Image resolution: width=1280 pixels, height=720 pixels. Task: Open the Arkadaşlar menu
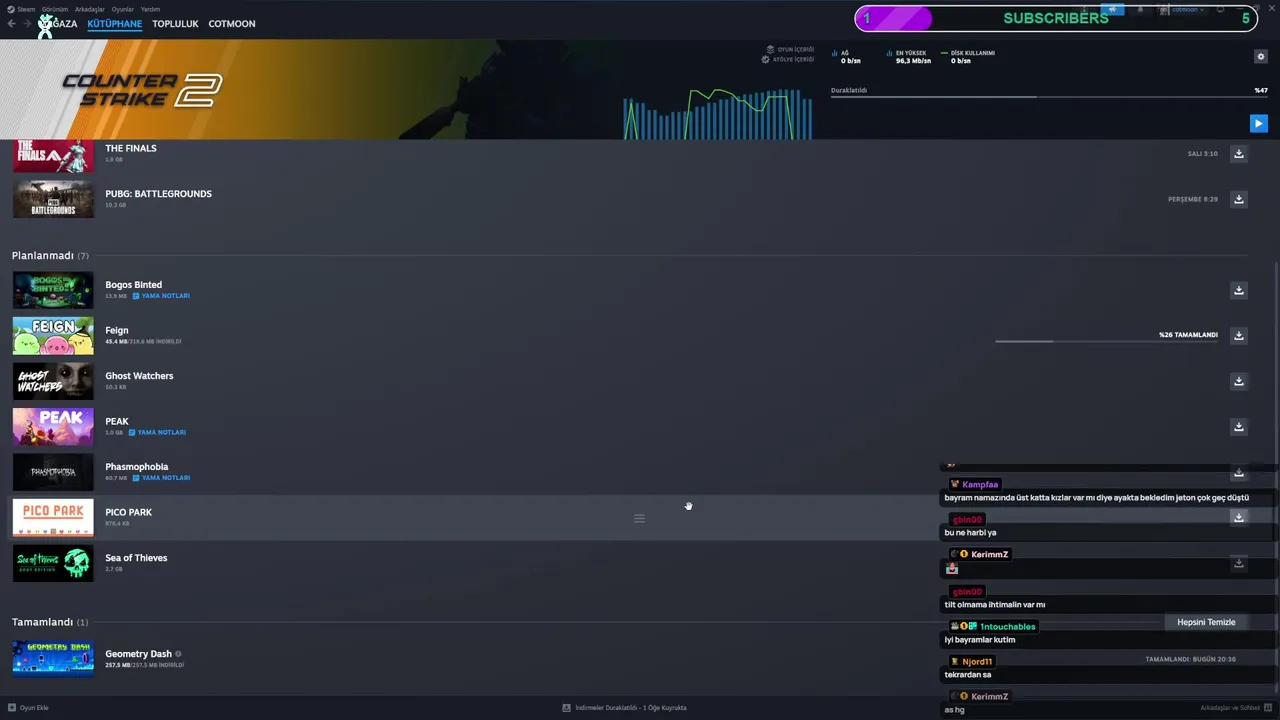(90, 9)
